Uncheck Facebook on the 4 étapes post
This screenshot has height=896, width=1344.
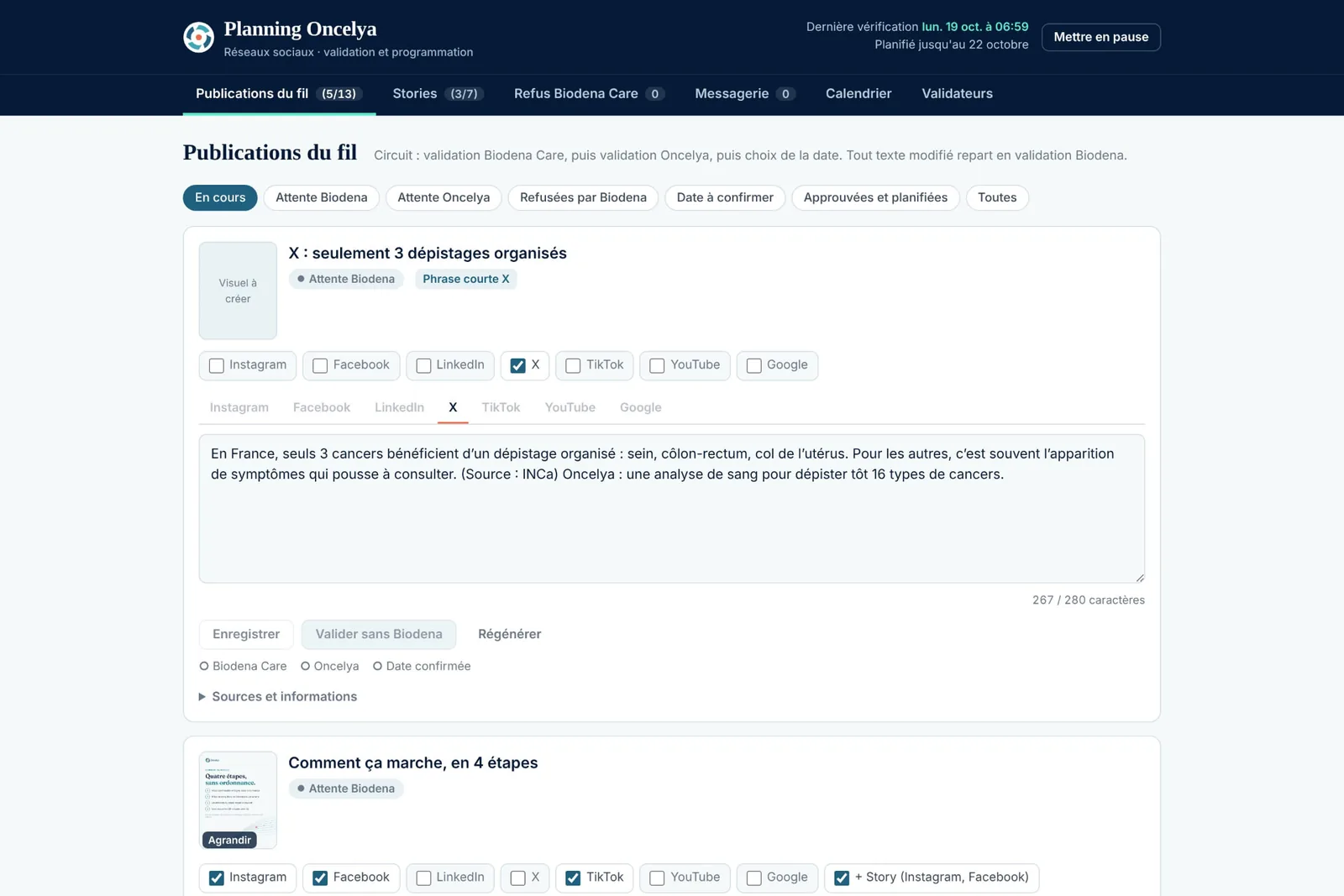320,878
